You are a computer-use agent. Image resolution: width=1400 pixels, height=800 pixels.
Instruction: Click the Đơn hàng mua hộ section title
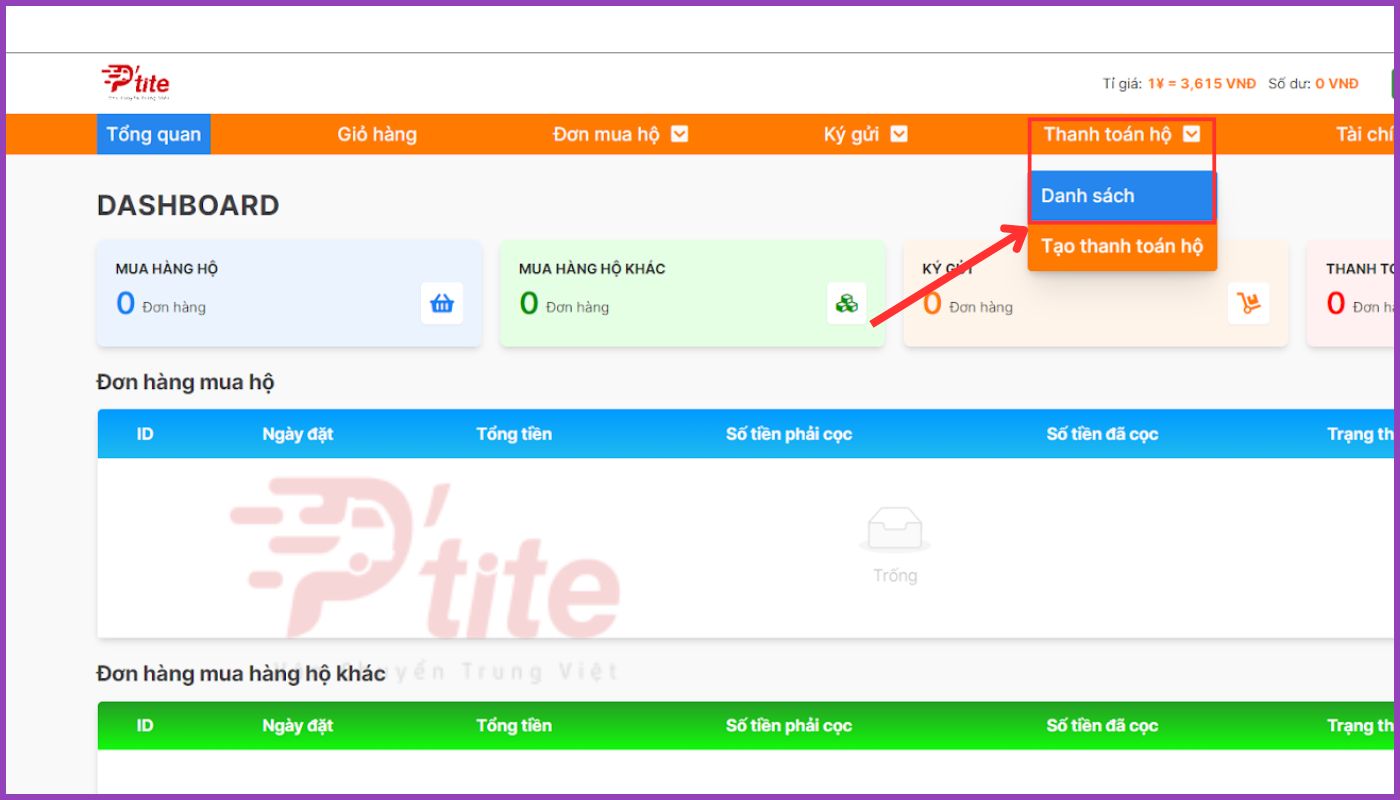(x=186, y=382)
